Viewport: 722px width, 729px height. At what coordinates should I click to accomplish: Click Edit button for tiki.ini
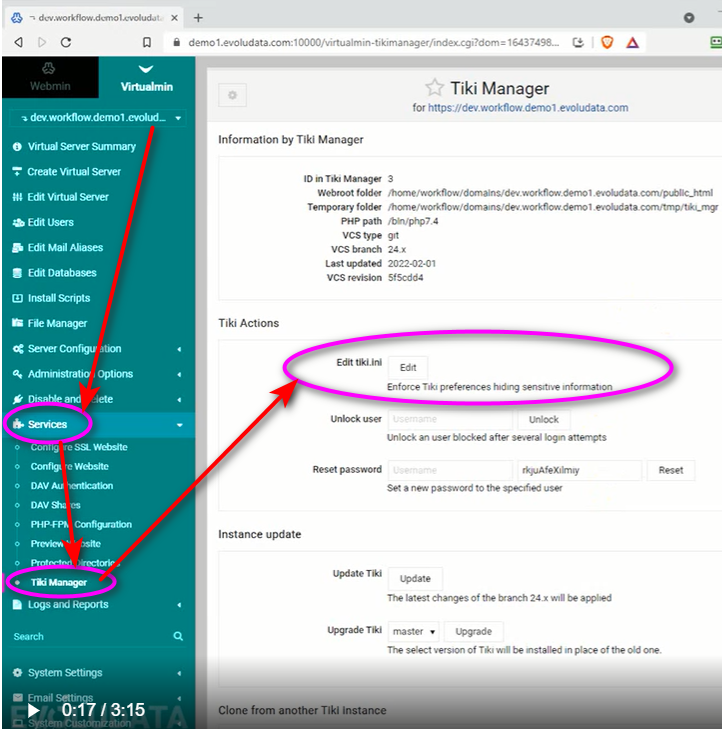point(408,368)
